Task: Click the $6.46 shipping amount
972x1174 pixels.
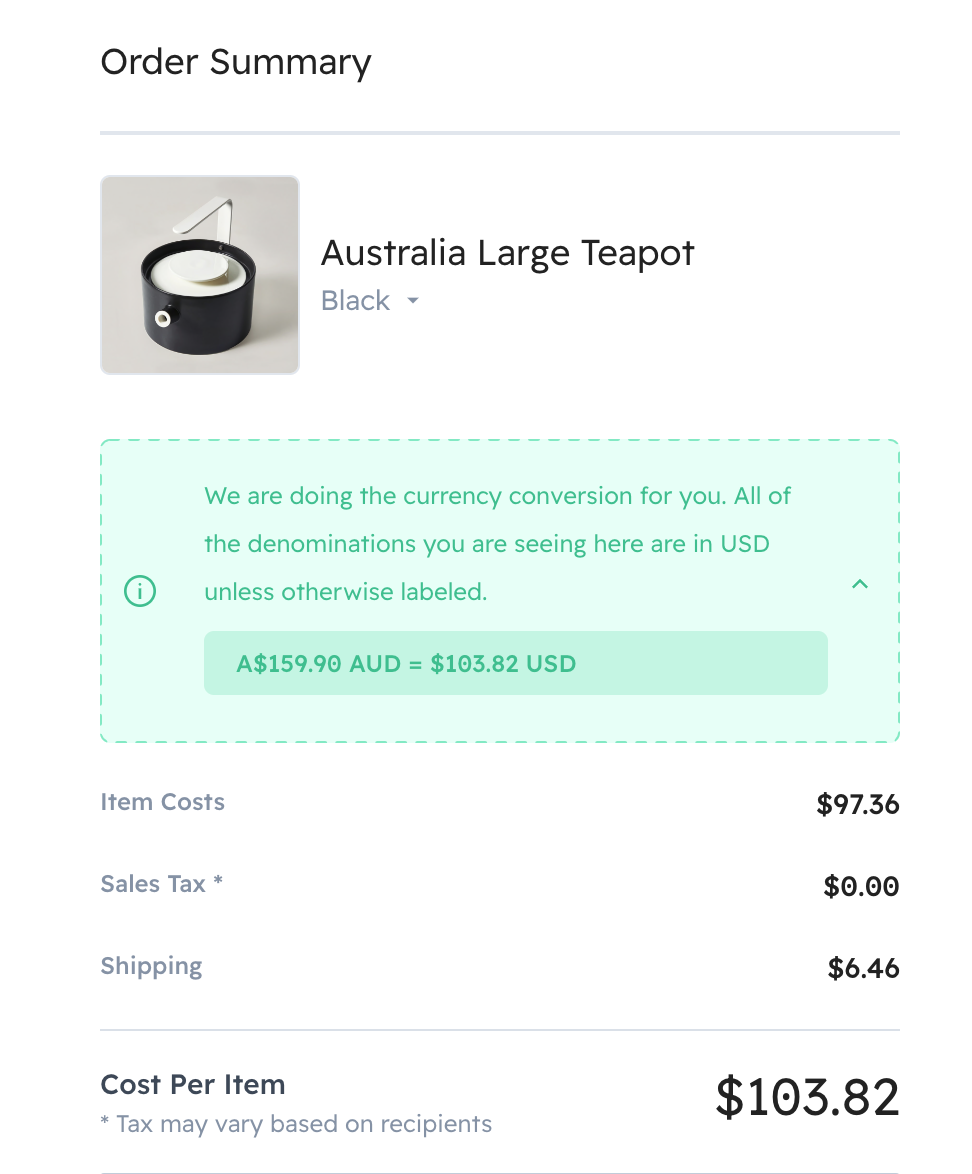Action: (863, 968)
